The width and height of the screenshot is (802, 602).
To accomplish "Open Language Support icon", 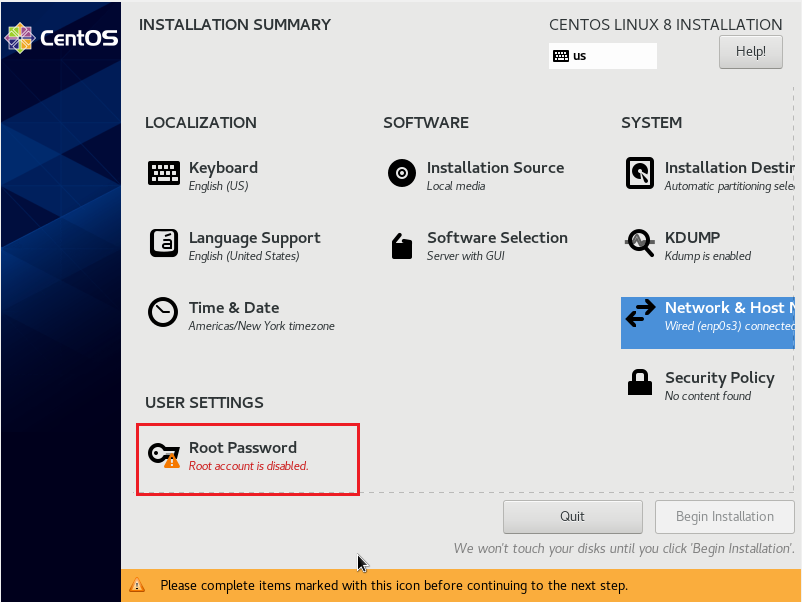I will point(164,243).
